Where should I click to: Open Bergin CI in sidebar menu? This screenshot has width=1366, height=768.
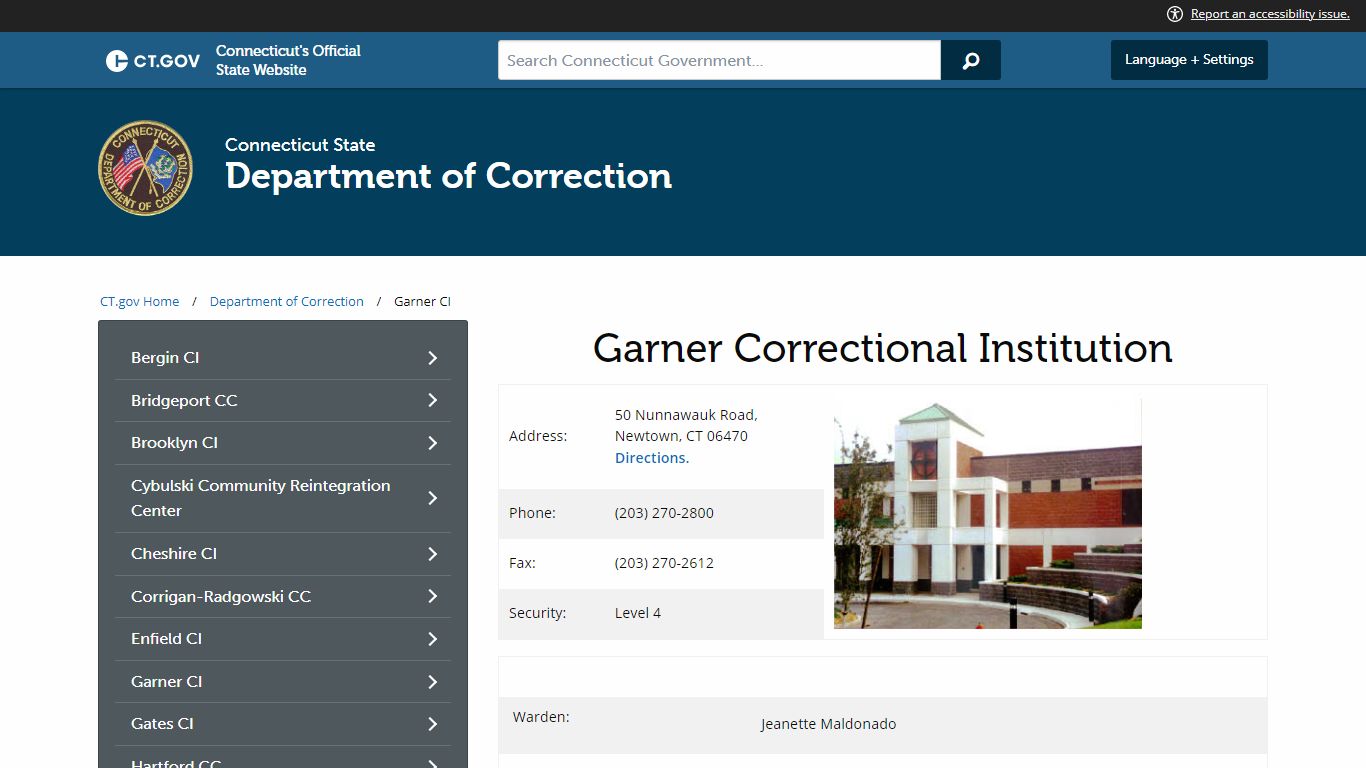pos(165,358)
